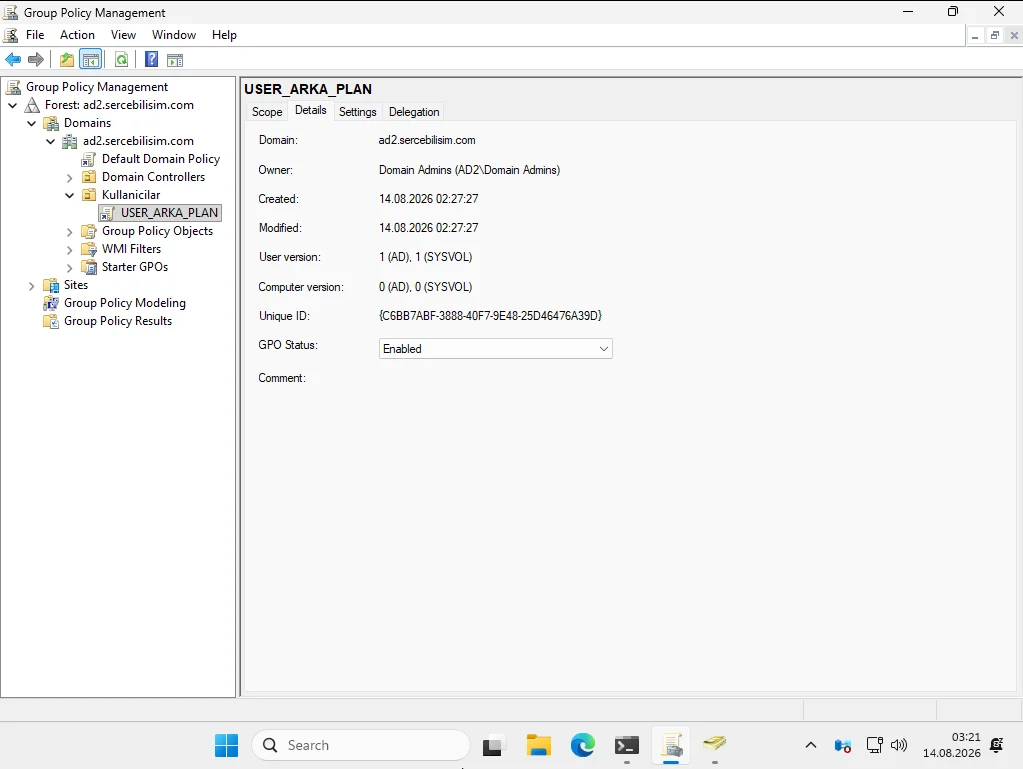Screen dimensions: 1023x769
Task: Expand the WMI Filters node
Action: pyautogui.click(x=70, y=250)
